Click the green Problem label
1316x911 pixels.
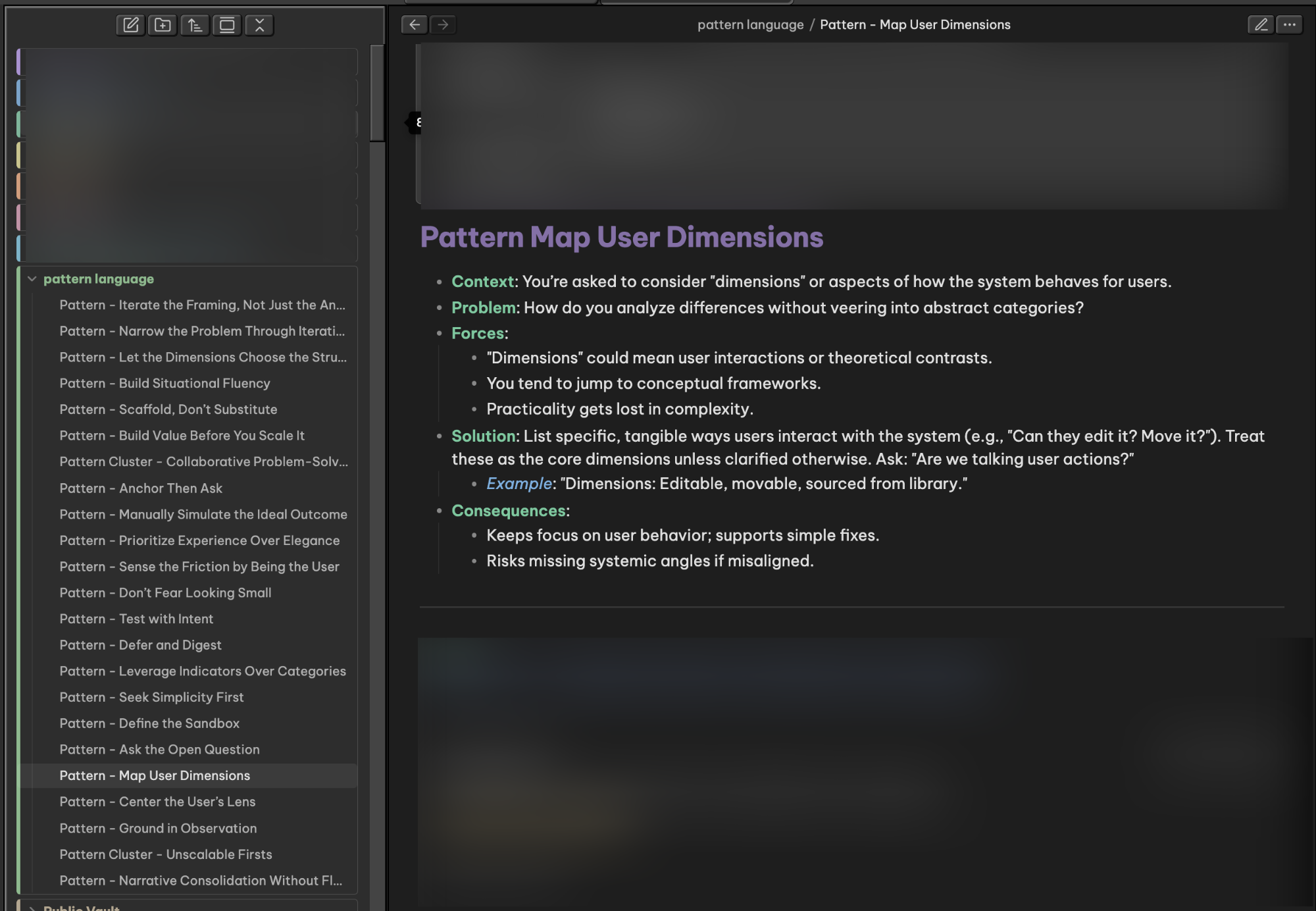484,307
